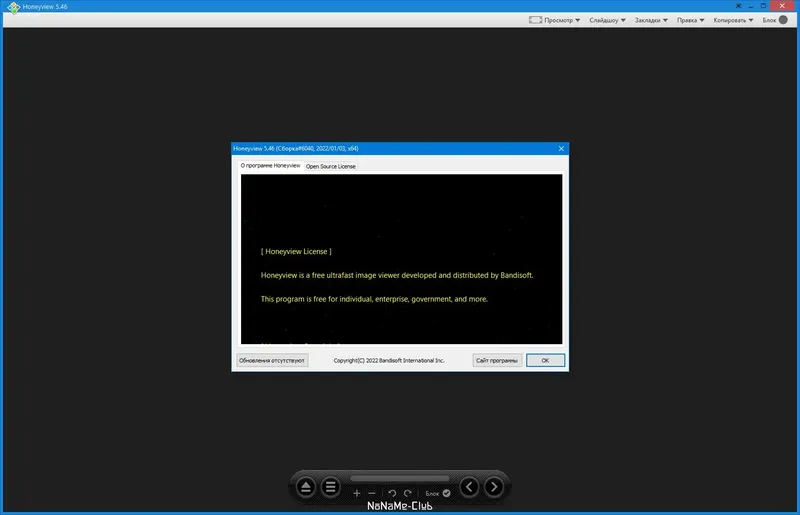Click the line 'This program is free for individual'

point(374,299)
